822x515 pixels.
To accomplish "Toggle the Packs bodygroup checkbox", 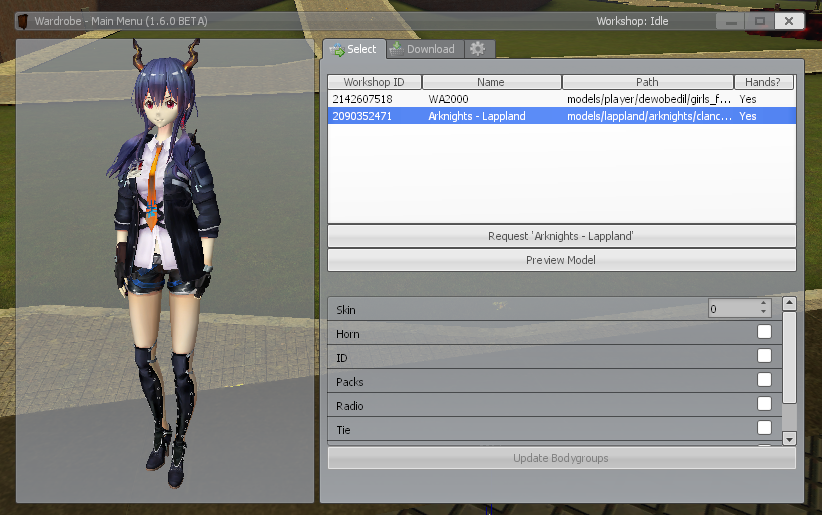I will pyautogui.click(x=764, y=380).
